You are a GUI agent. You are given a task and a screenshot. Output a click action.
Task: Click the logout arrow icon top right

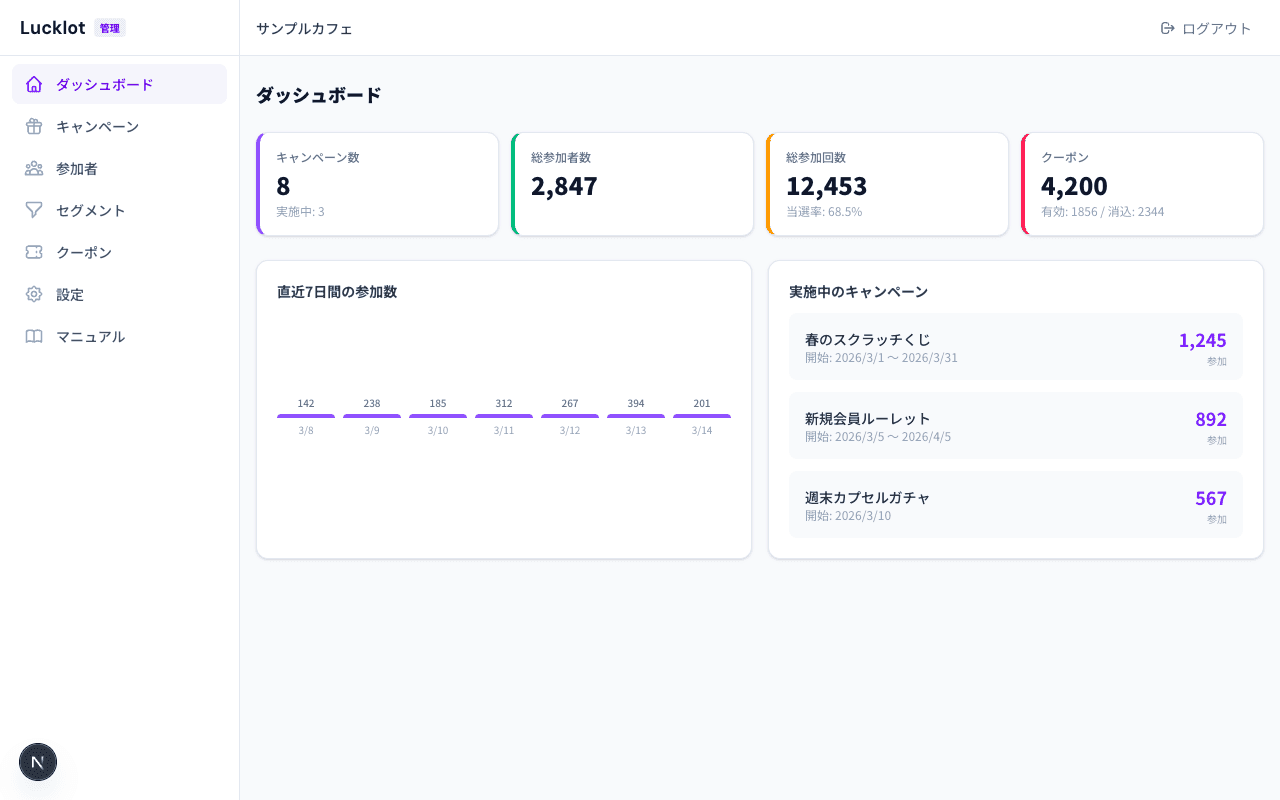(x=1167, y=28)
